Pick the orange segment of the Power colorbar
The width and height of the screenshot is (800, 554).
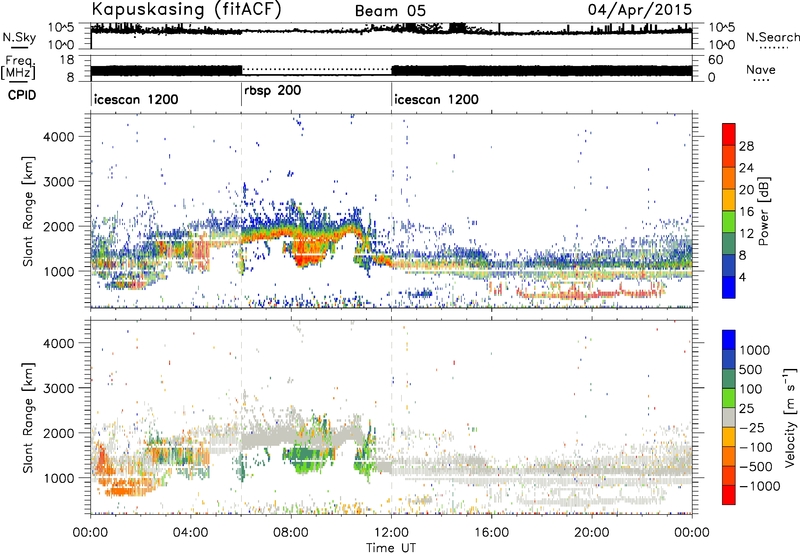pos(729,178)
